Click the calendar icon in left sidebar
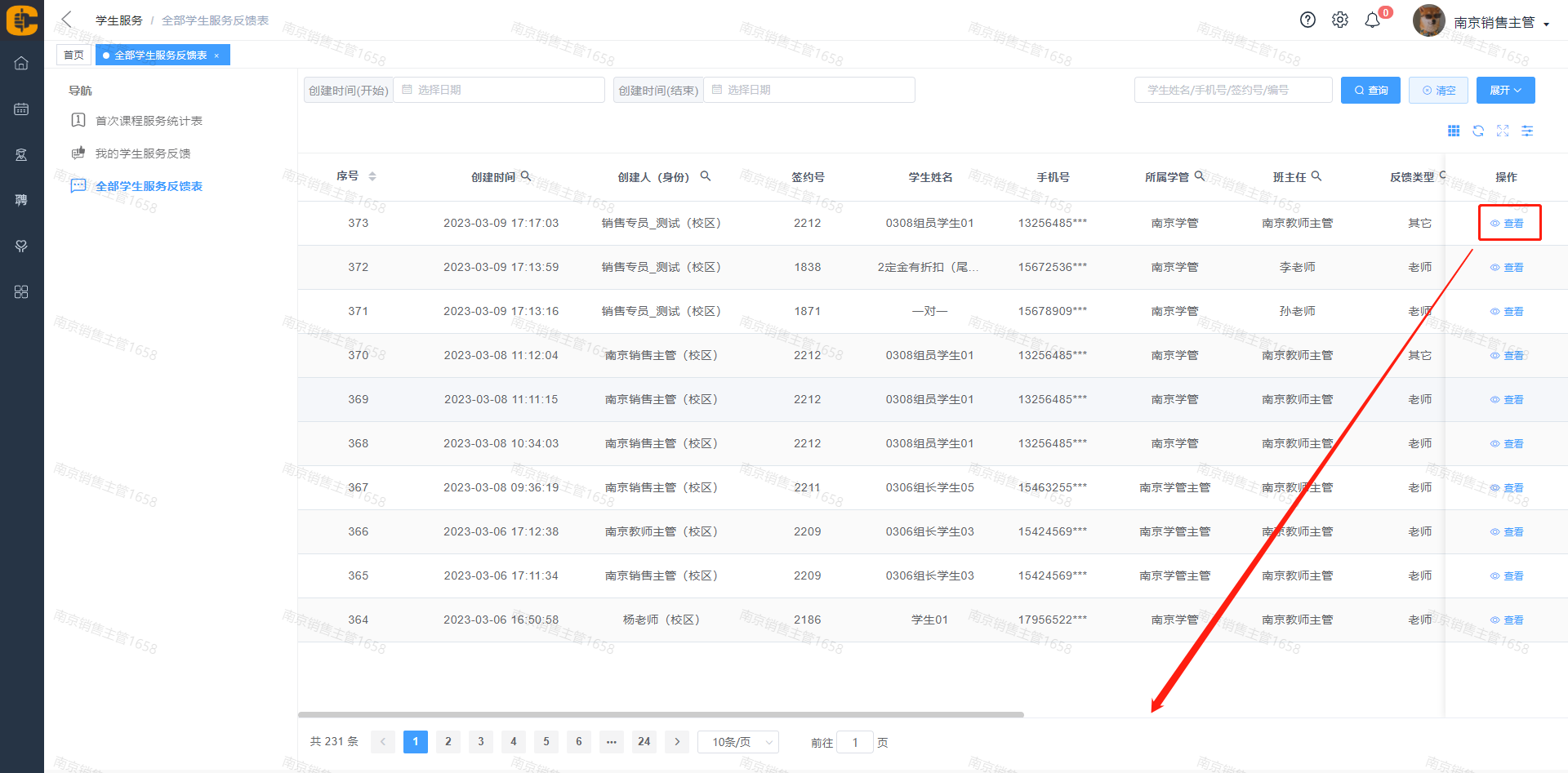This screenshot has height=773, width=1568. pyautogui.click(x=21, y=109)
